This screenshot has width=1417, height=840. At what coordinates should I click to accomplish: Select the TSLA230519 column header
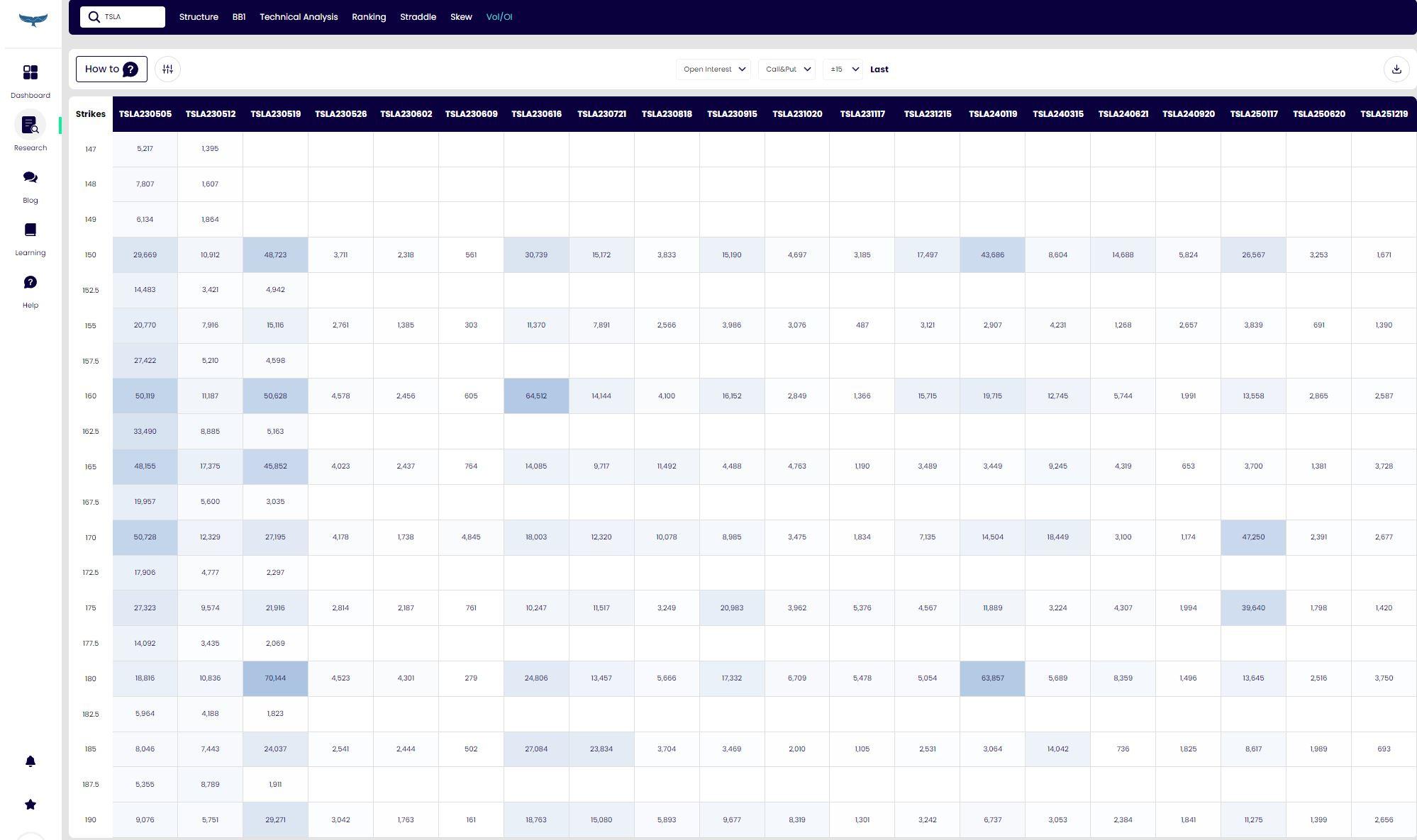coord(275,114)
